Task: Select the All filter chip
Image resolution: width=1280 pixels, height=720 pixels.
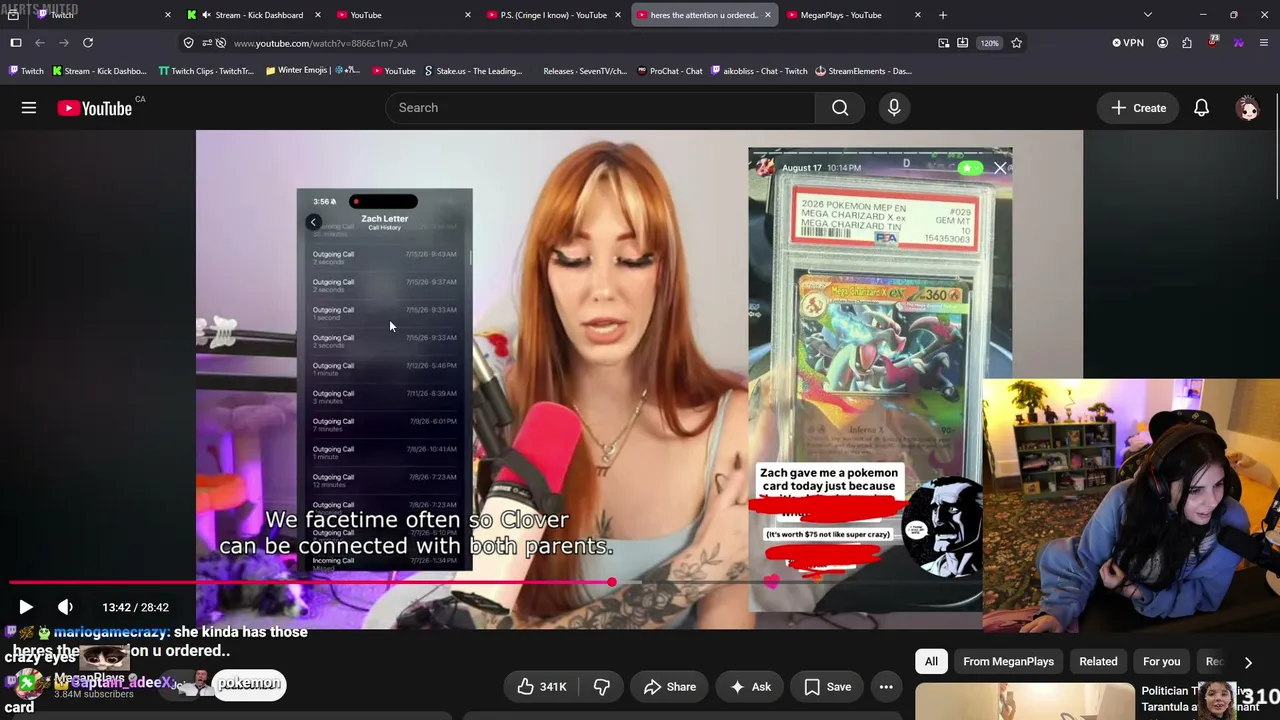Action: (x=931, y=662)
